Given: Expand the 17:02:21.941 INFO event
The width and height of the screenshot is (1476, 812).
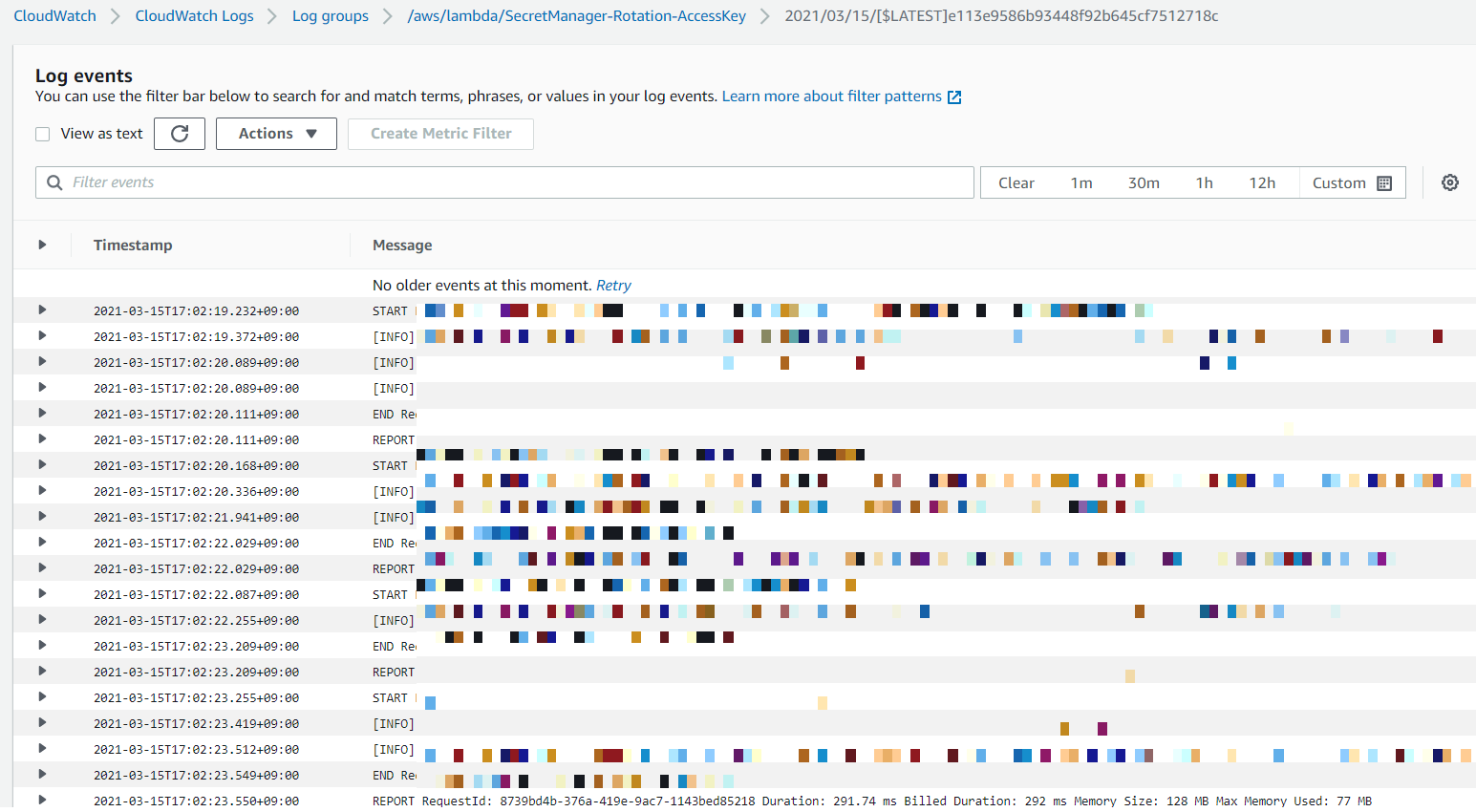Looking at the screenshot, I should tap(42, 516).
